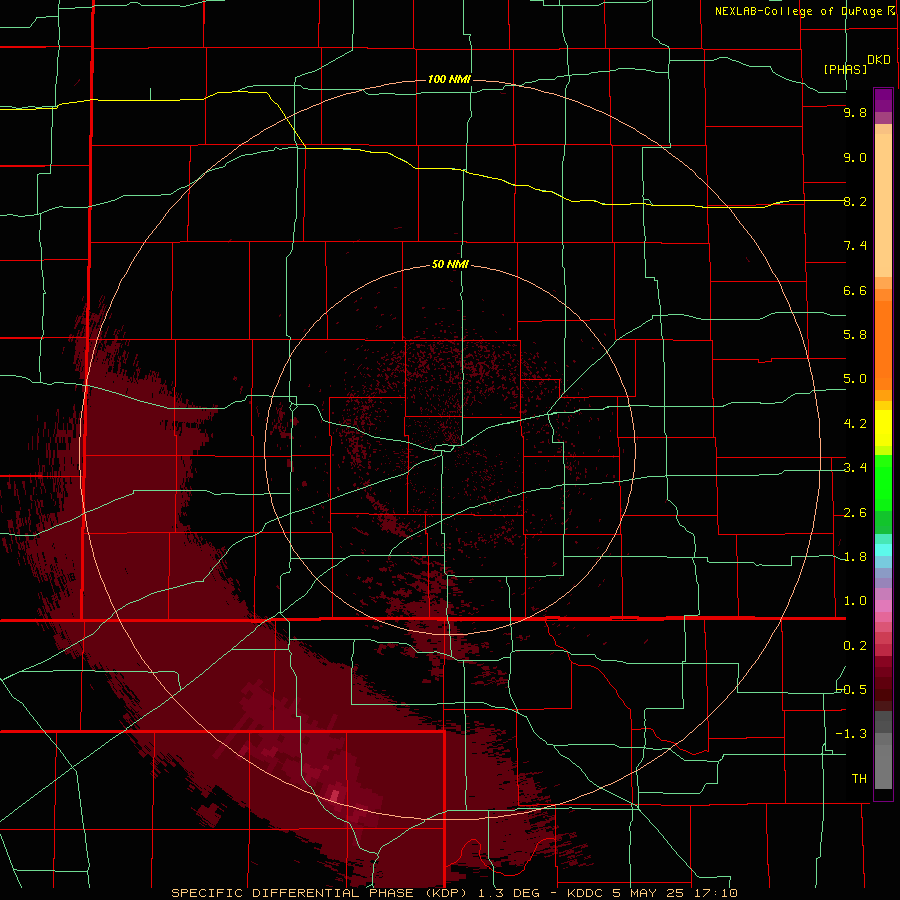
Task: Click the 100 NMI range ring label
Action: point(449,79)
